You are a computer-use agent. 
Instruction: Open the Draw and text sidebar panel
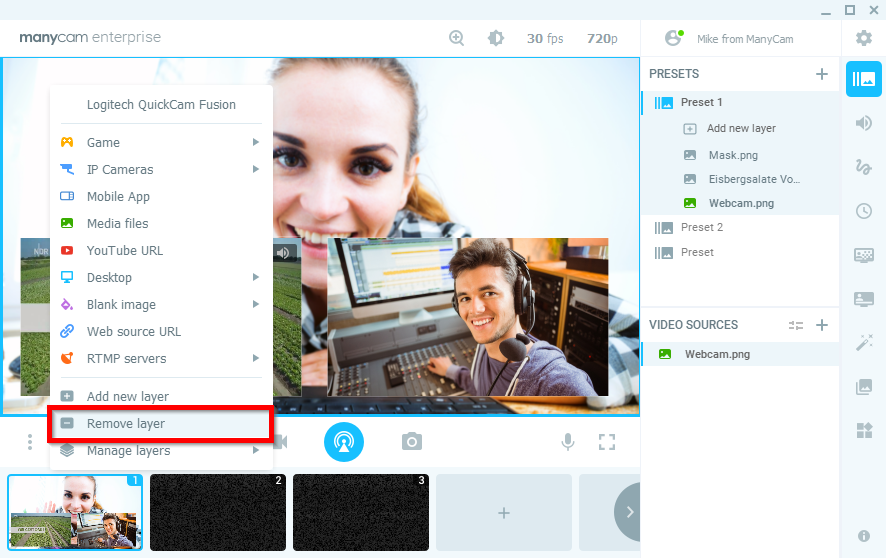[863, 167]
